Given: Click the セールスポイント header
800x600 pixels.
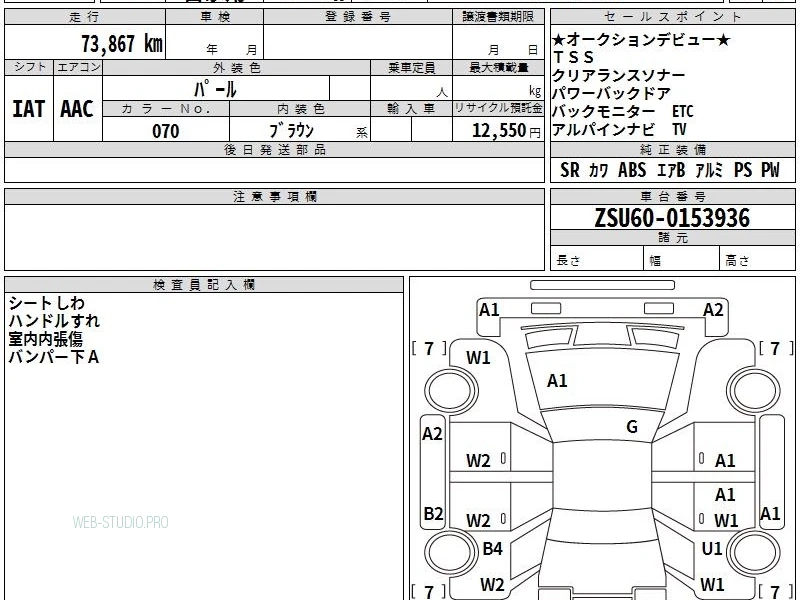Looking at the screenshot, I should (x=672, y=17).
